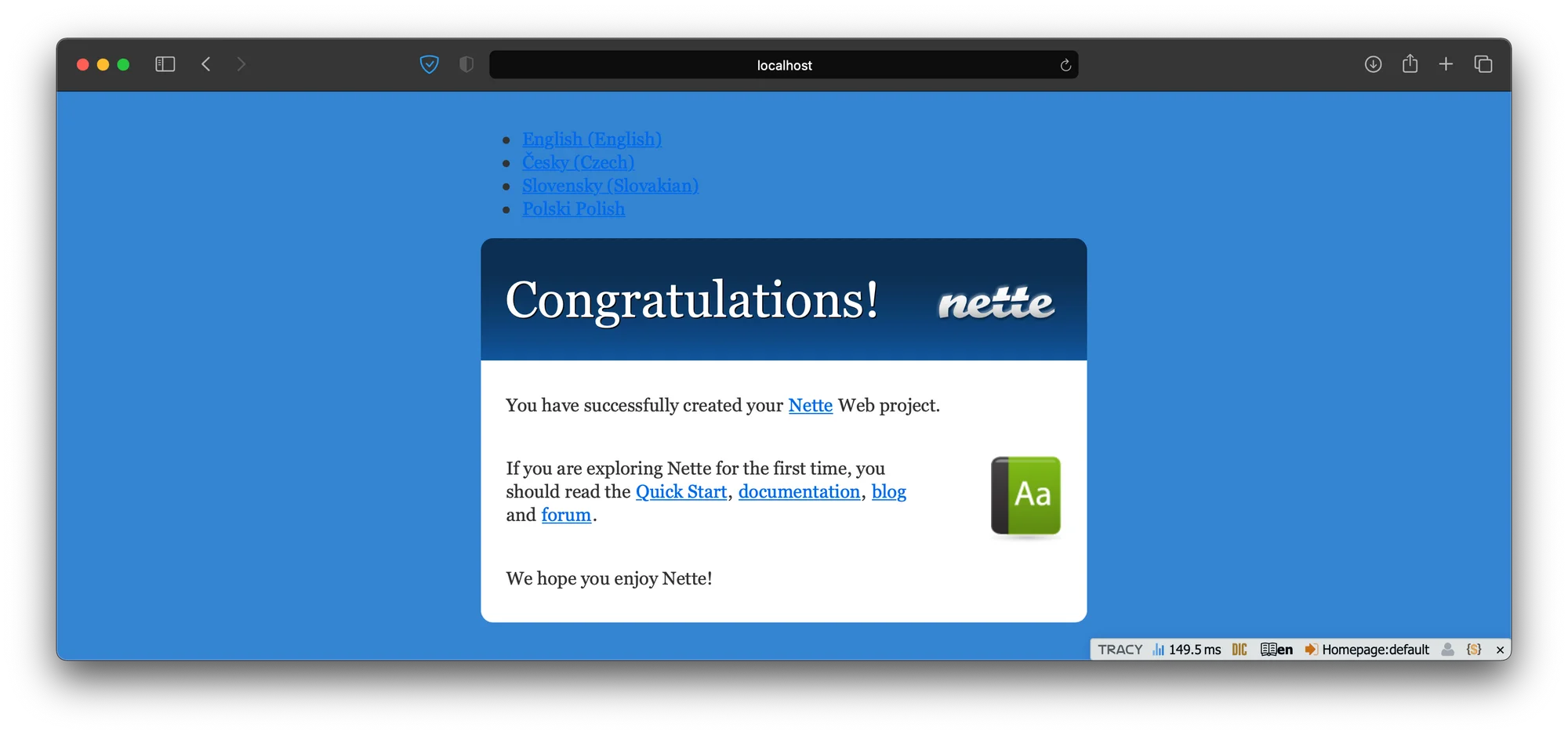Open the session panel in Tracy bar
Image resolution: width=1568 pixels, height=735 pixels.
point(1474,650)
